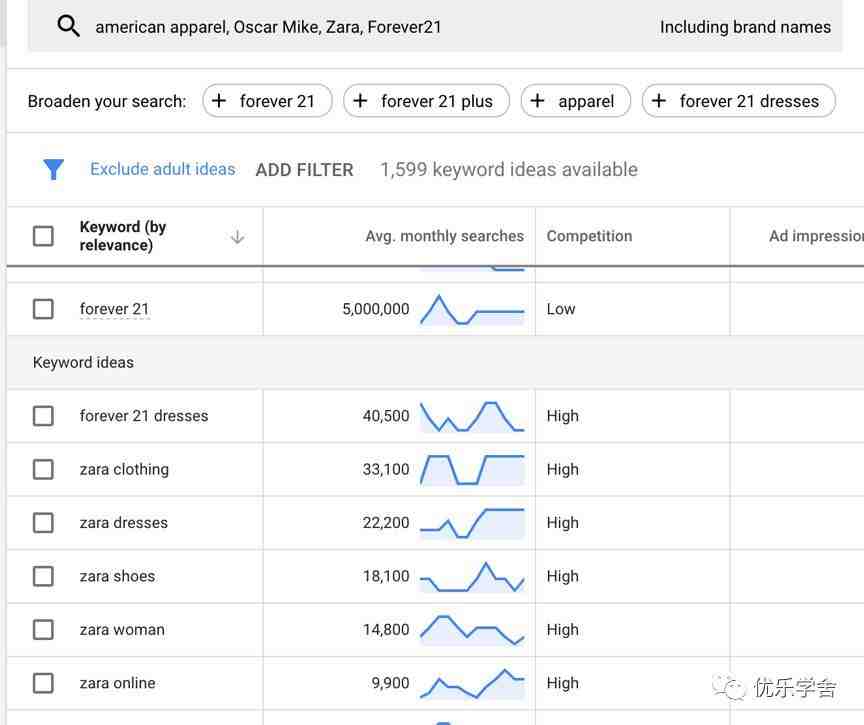Click the blue filter funnel icon

[x=53, y=169]
